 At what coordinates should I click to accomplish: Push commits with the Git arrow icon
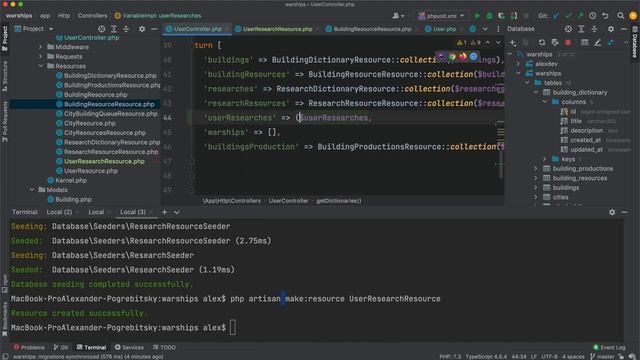580,16
